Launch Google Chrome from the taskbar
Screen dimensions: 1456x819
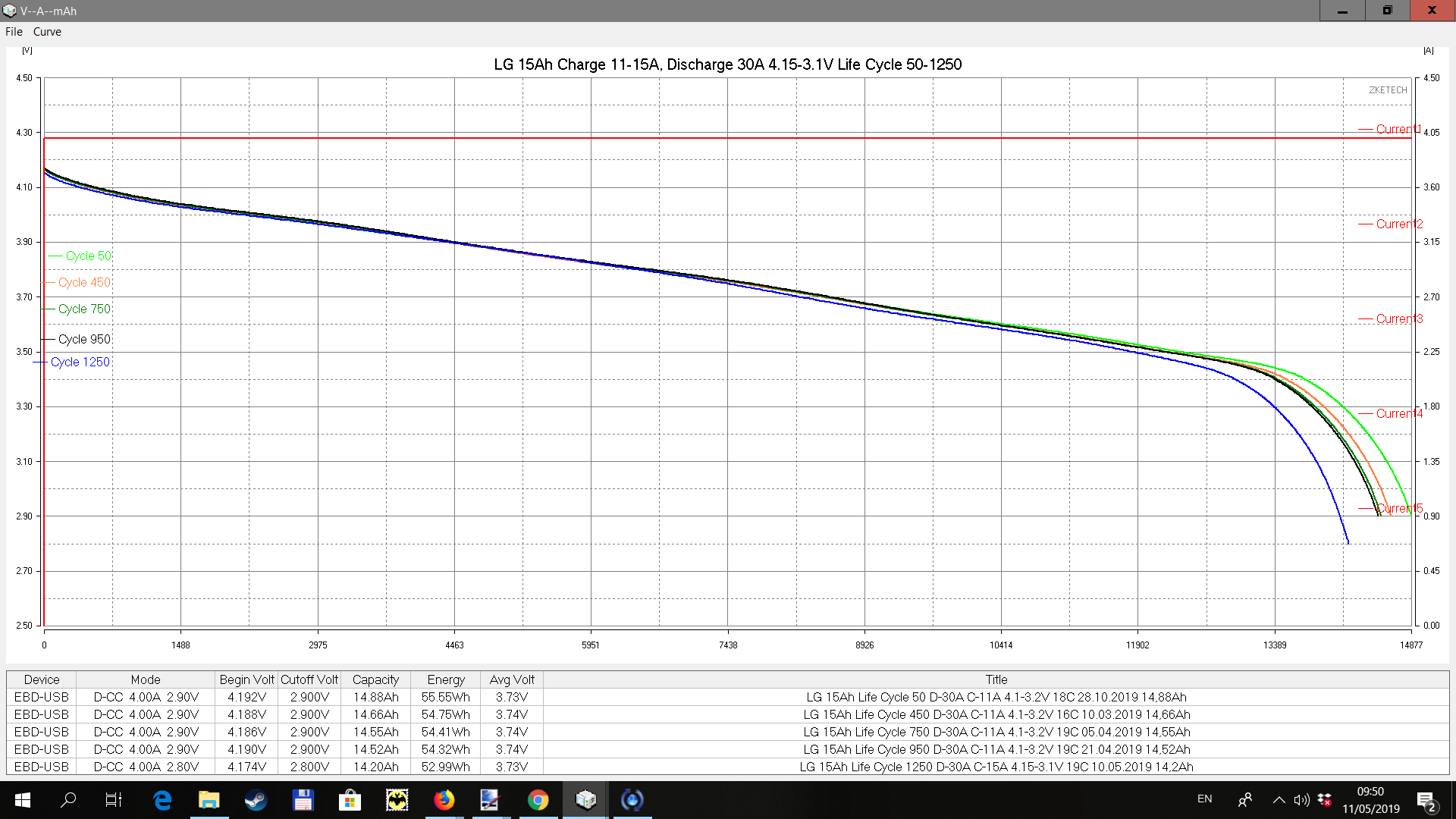(x=538, y=799)
